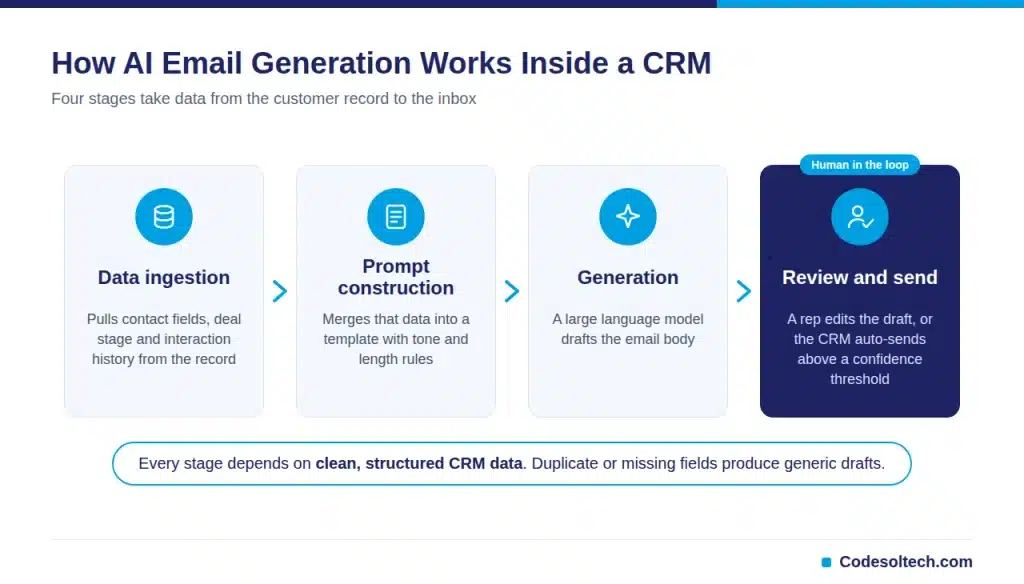Click the chevron arrow before Review and send card
This screenshot has width=1024, height=584.
point(743,291)
